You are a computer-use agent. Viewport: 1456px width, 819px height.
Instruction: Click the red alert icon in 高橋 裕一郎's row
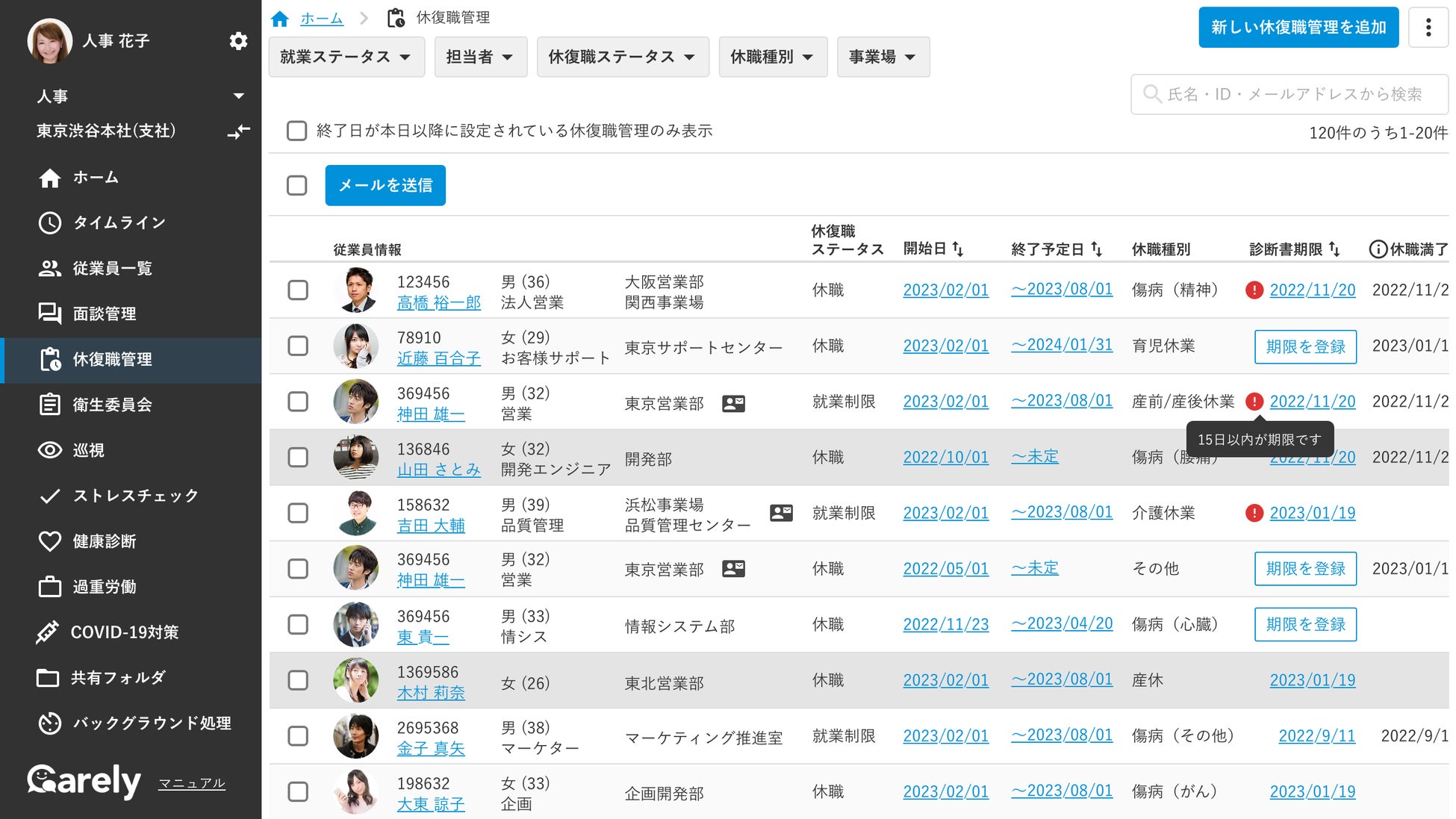tap(1254, 290)
